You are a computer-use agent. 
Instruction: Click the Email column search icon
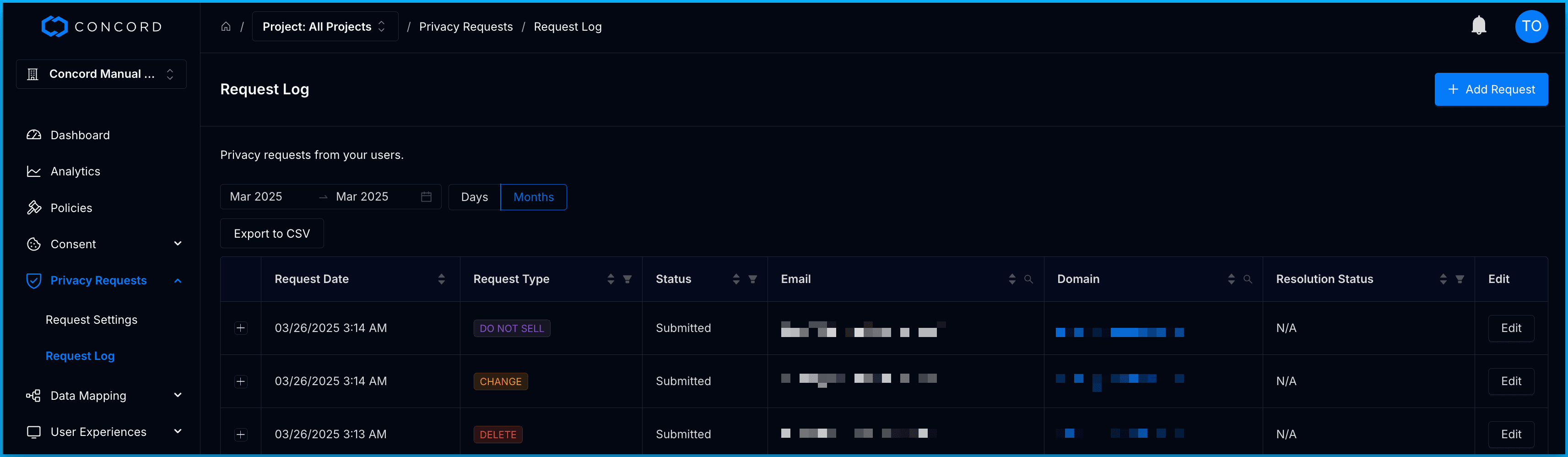(1028, 279)
